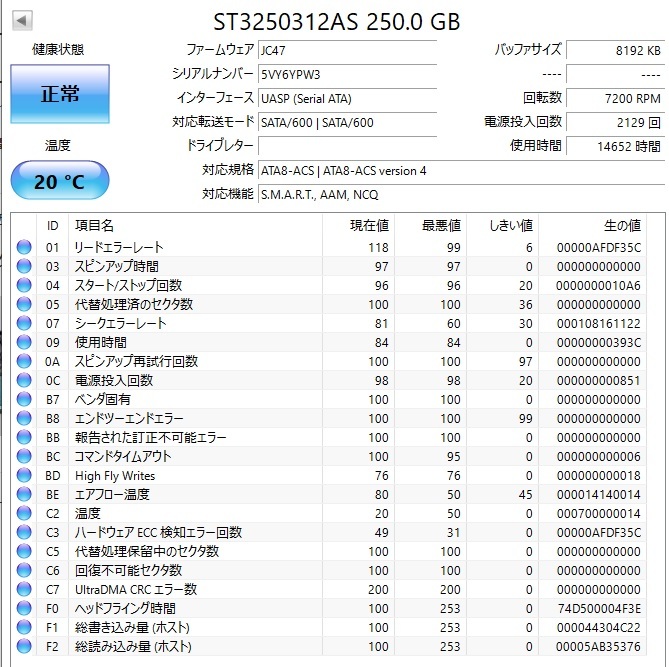
Task: Click raw value 000014140014
Action: click(599, 495)
